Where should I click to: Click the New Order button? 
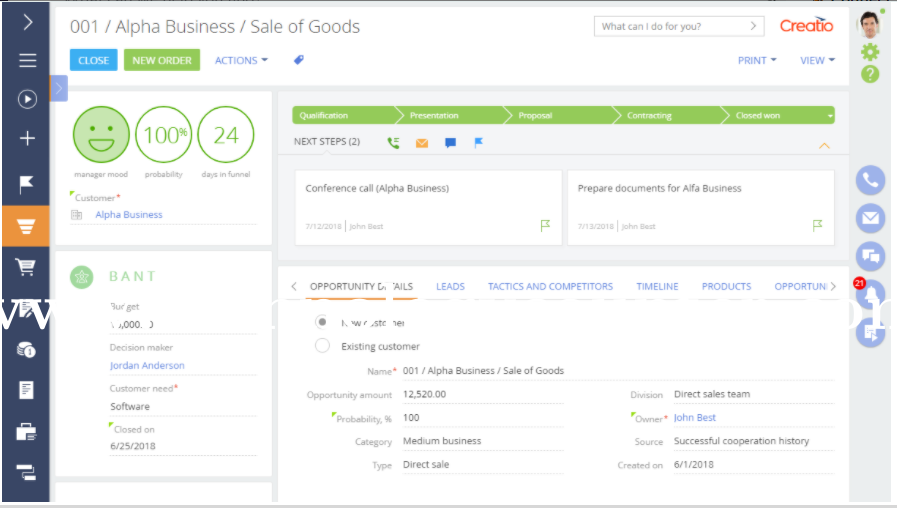pyautogui.click(x=162, y=60)
